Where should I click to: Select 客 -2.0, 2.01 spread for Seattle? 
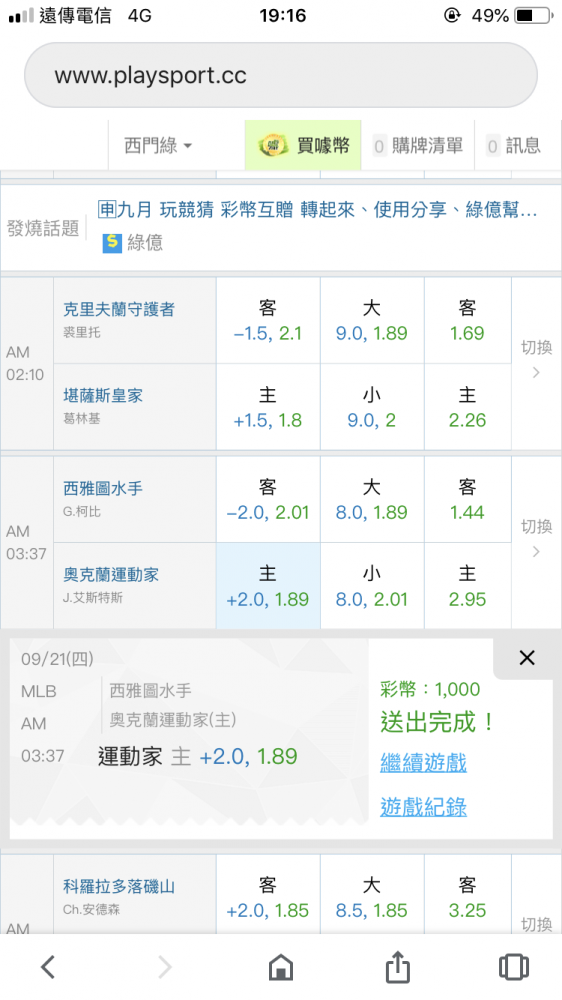[x=268, y=499]
